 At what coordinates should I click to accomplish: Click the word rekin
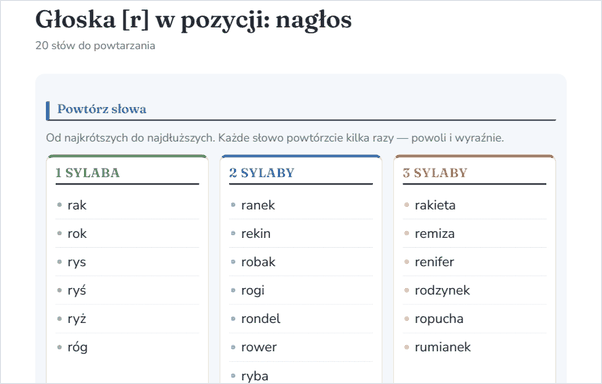tap(256, 234)
